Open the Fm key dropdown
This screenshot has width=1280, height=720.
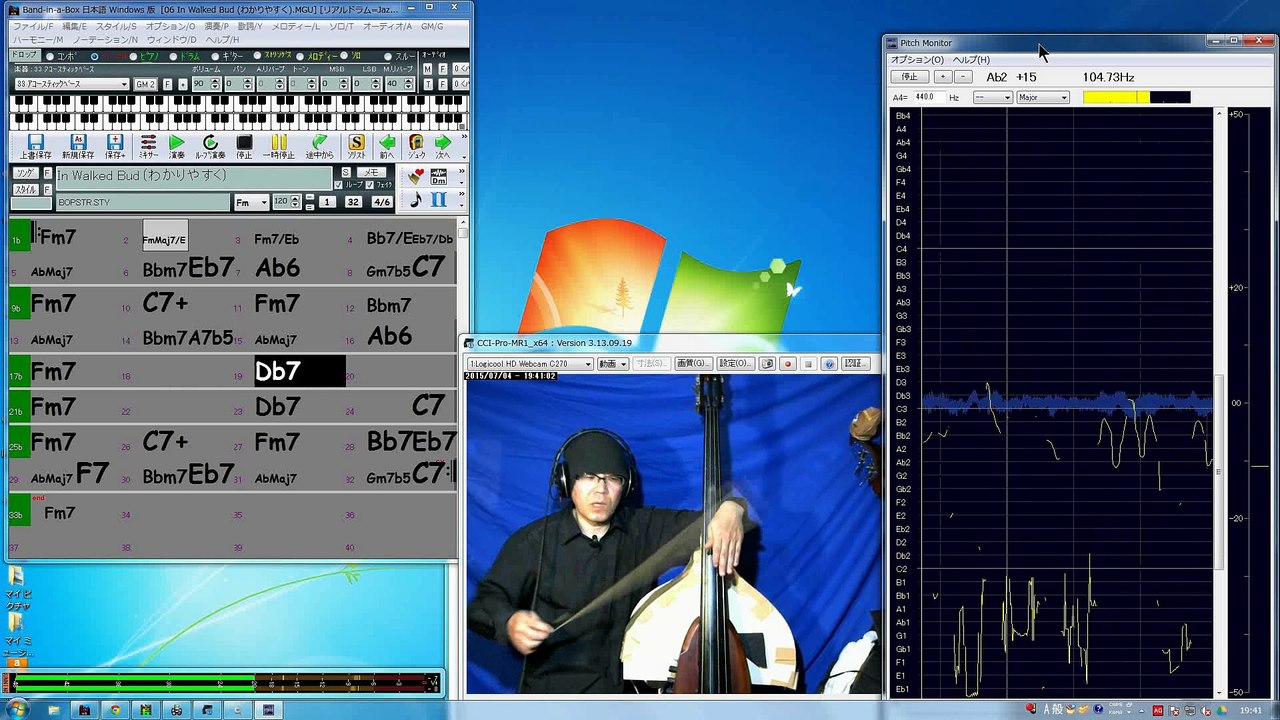click(x=250, y=203)
